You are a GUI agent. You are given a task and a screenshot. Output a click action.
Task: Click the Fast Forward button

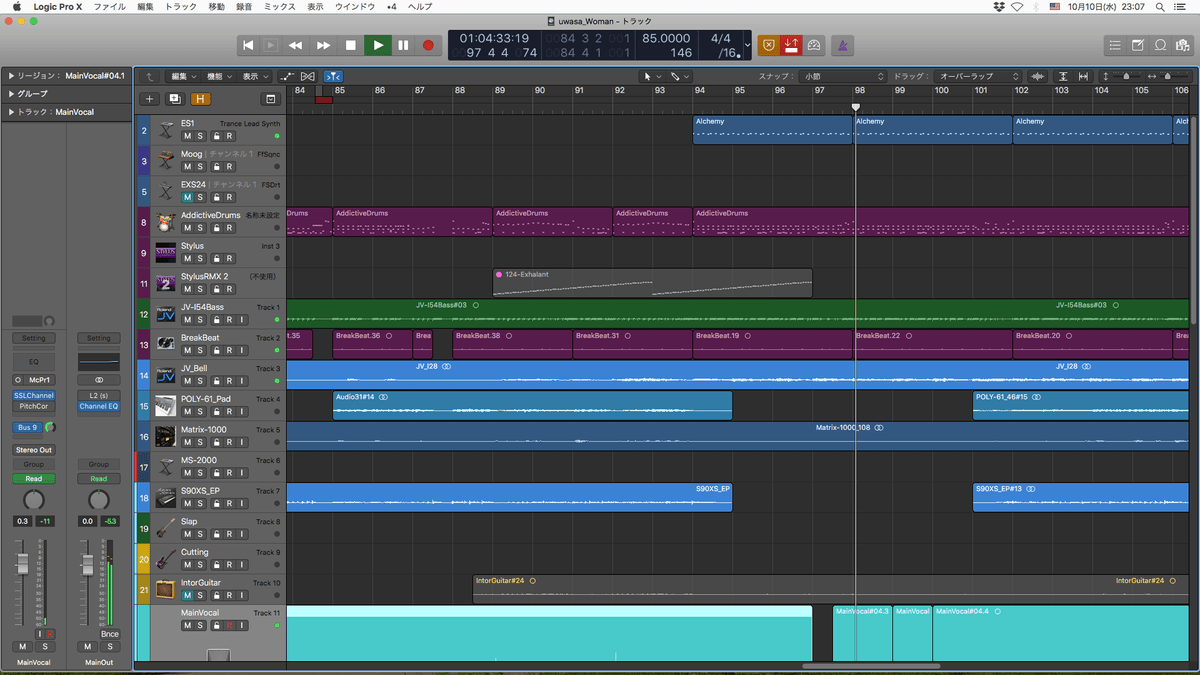click(323, 45)
